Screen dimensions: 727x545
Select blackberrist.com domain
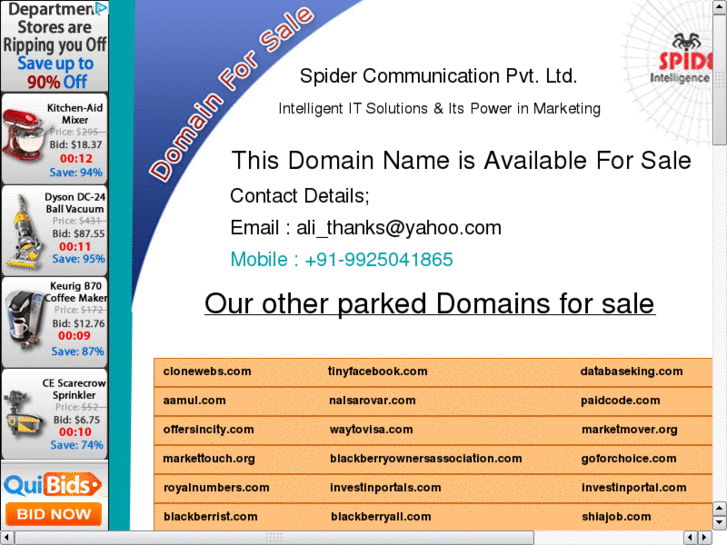click(210, 517)
